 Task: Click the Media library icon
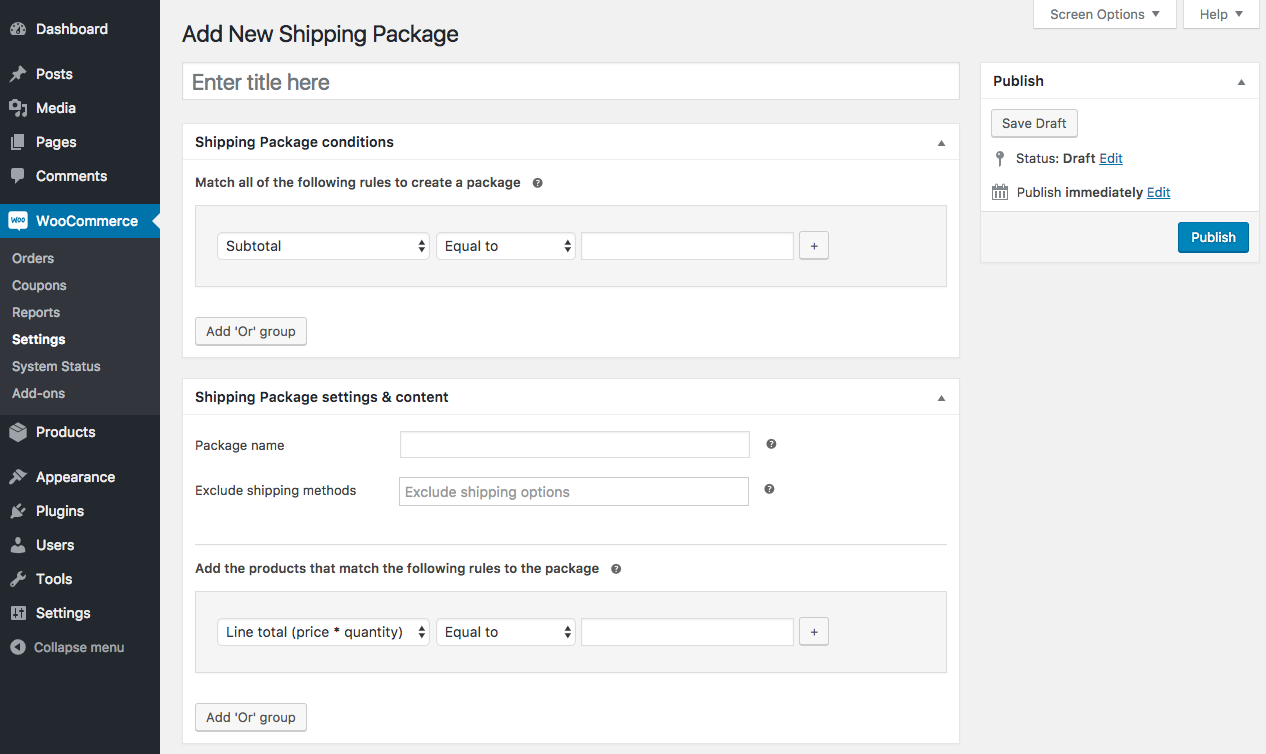[18, 108]
